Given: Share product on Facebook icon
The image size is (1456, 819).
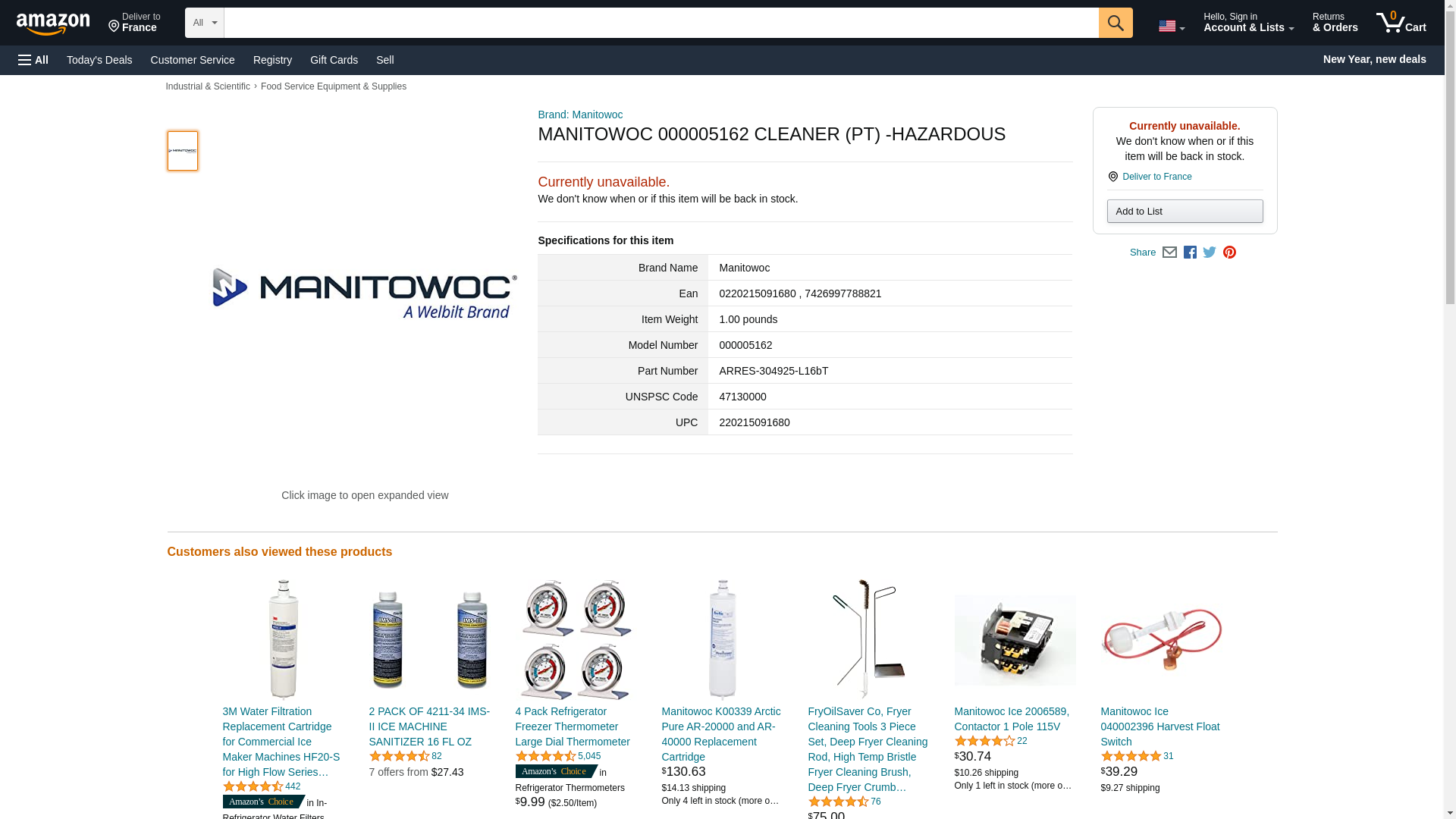Looking at the screenshot, I should 1190,253.
